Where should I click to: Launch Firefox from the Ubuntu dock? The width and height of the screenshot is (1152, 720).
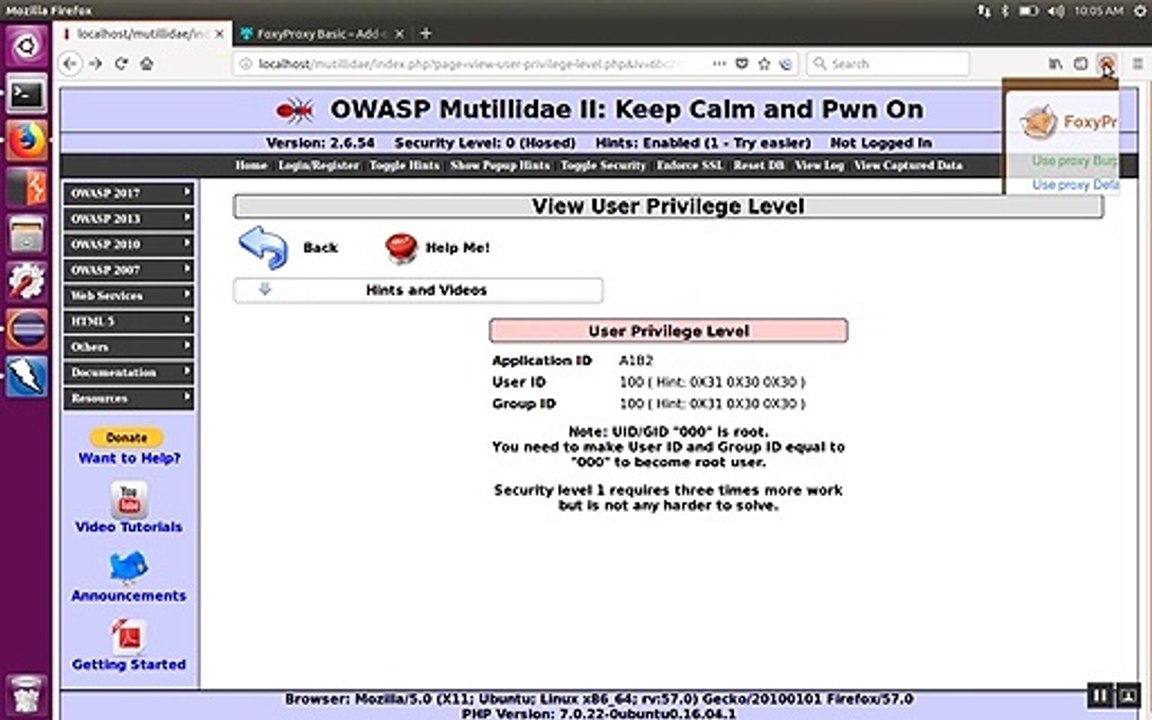point(26,140)
